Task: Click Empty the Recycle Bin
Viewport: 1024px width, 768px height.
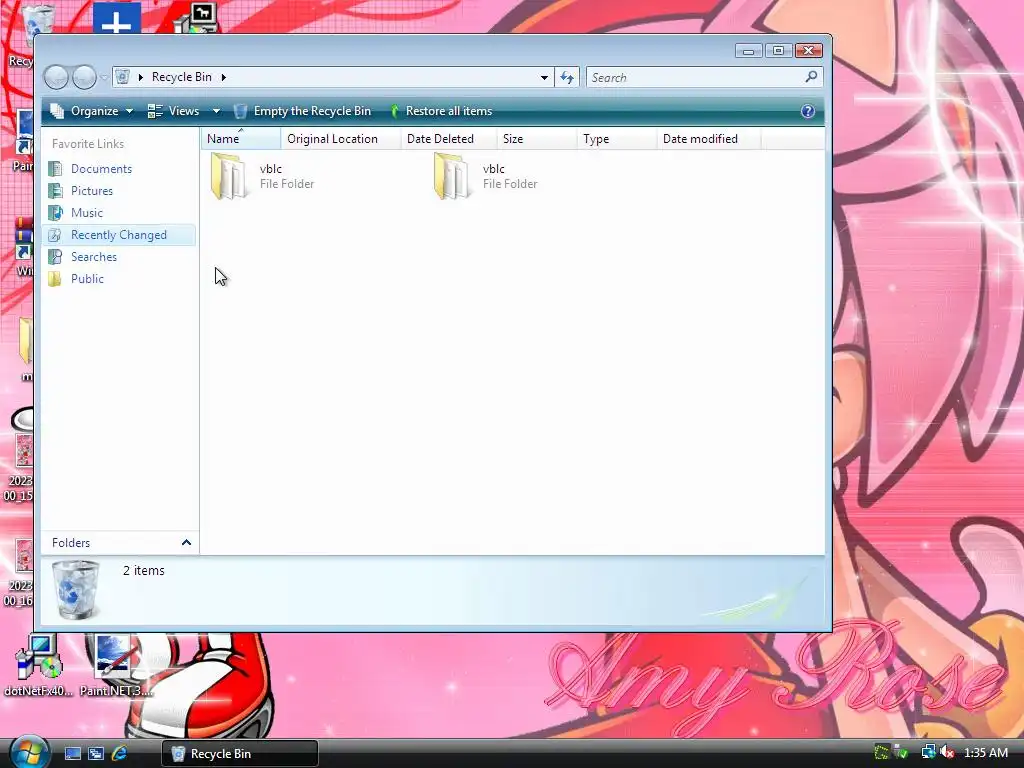Action: 302,111
